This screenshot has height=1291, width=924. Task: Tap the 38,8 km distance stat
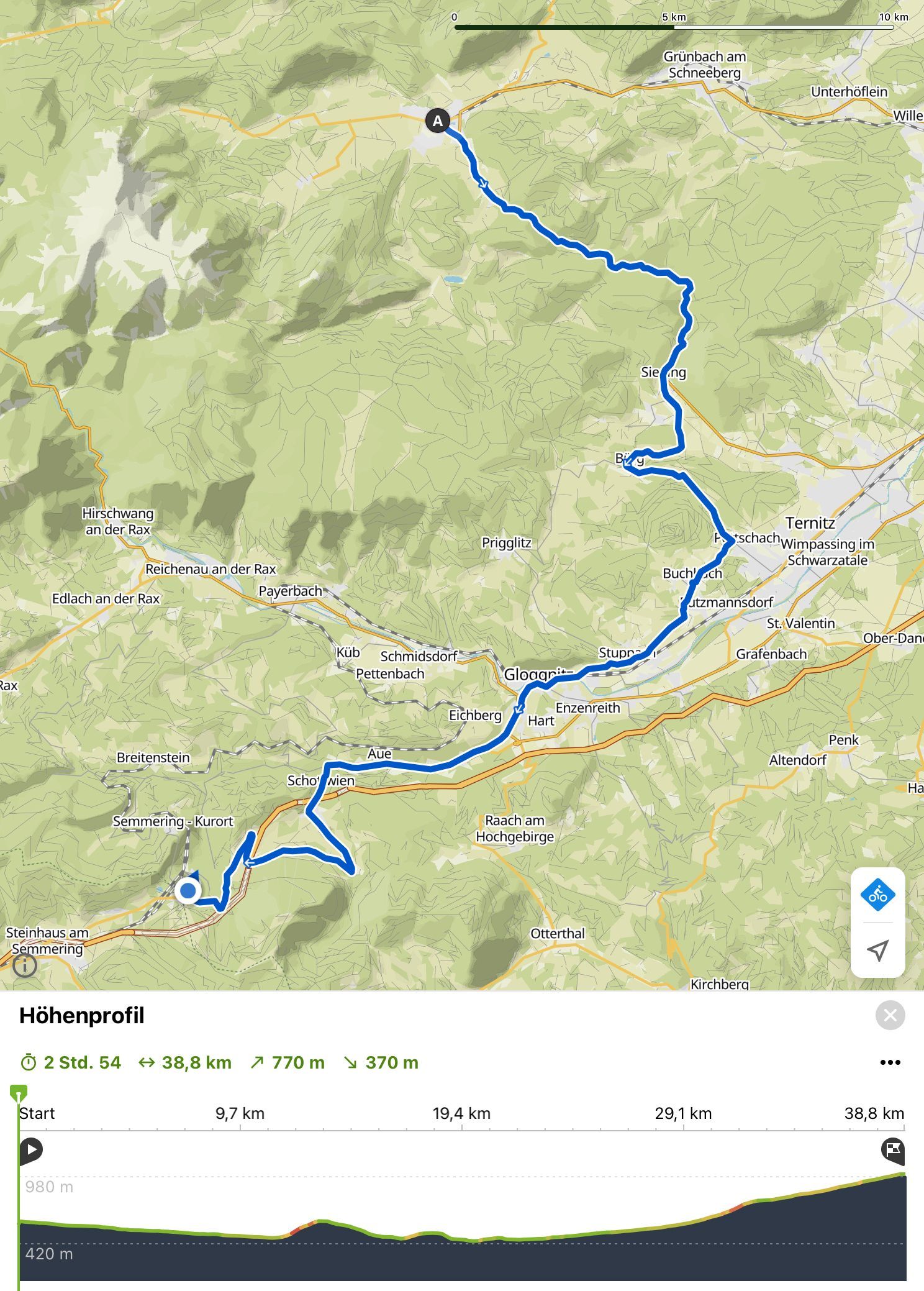pyautogui.click(x=185, y=1062)
